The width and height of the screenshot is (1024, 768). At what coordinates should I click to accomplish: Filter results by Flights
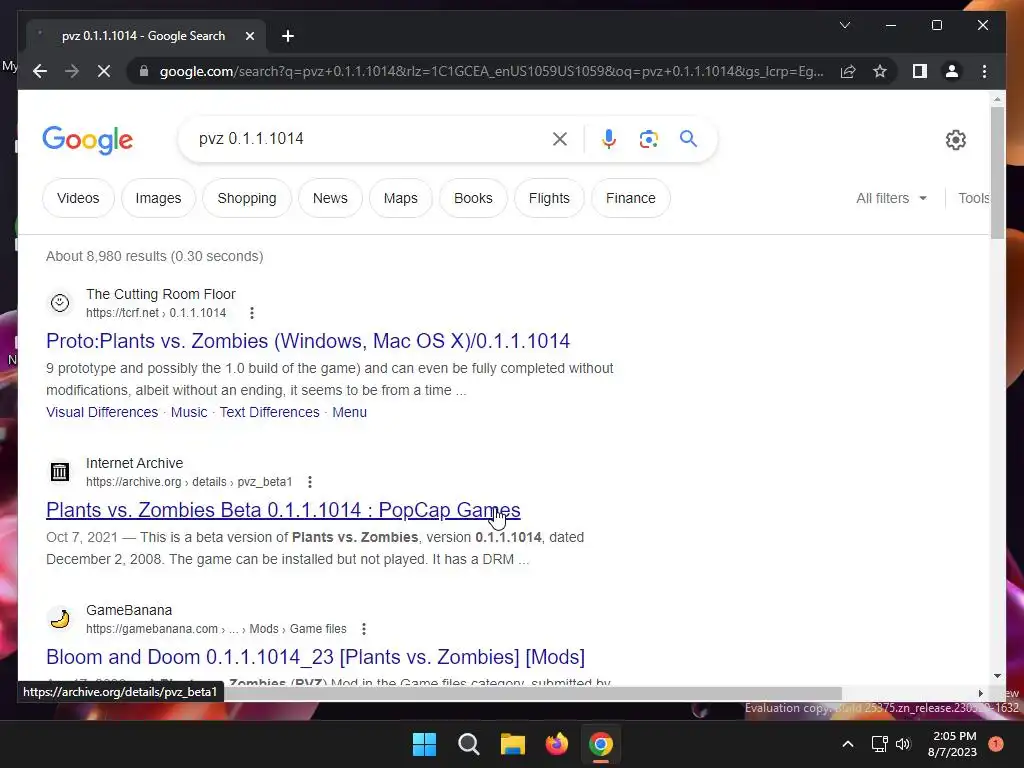(549, 198)
